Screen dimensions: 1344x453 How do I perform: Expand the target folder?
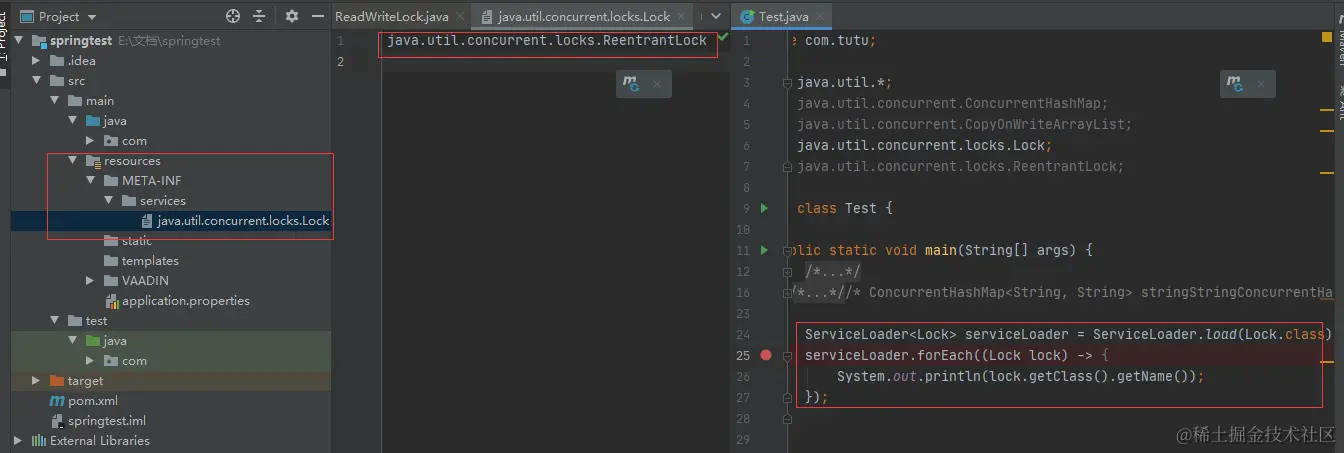point(37,381)
